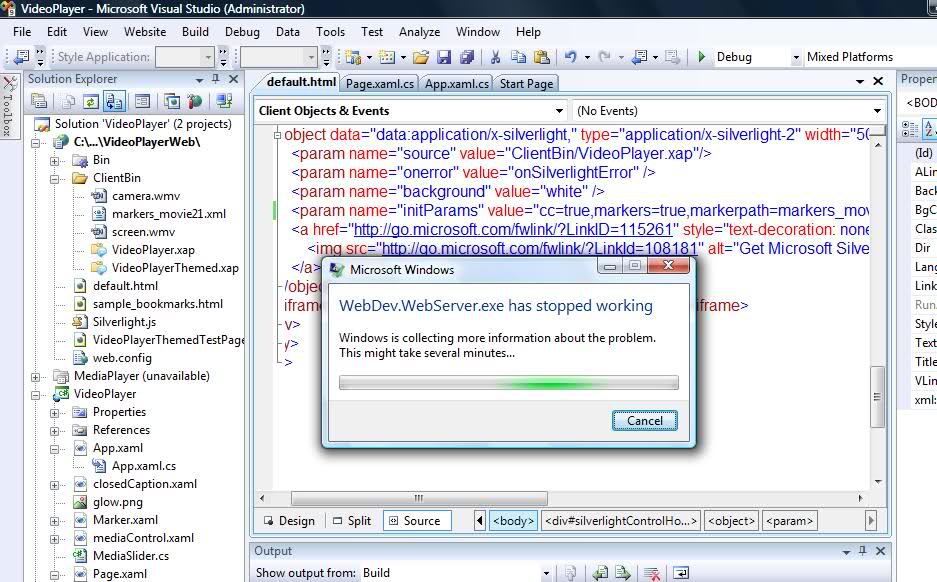Screen dimensions: 937x582
Task: Cut selection with the scissors icon
Action: (x=495, y=57)
